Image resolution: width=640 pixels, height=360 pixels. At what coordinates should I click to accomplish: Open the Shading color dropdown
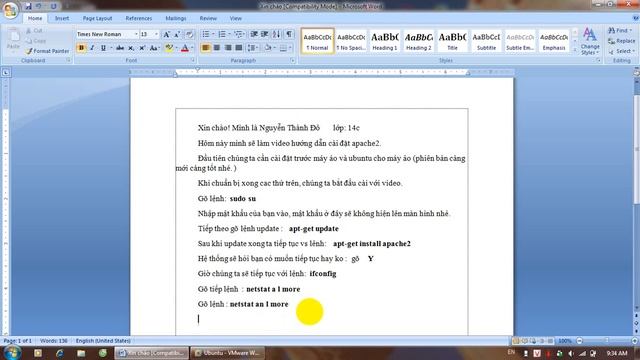[x=274, y=48]
